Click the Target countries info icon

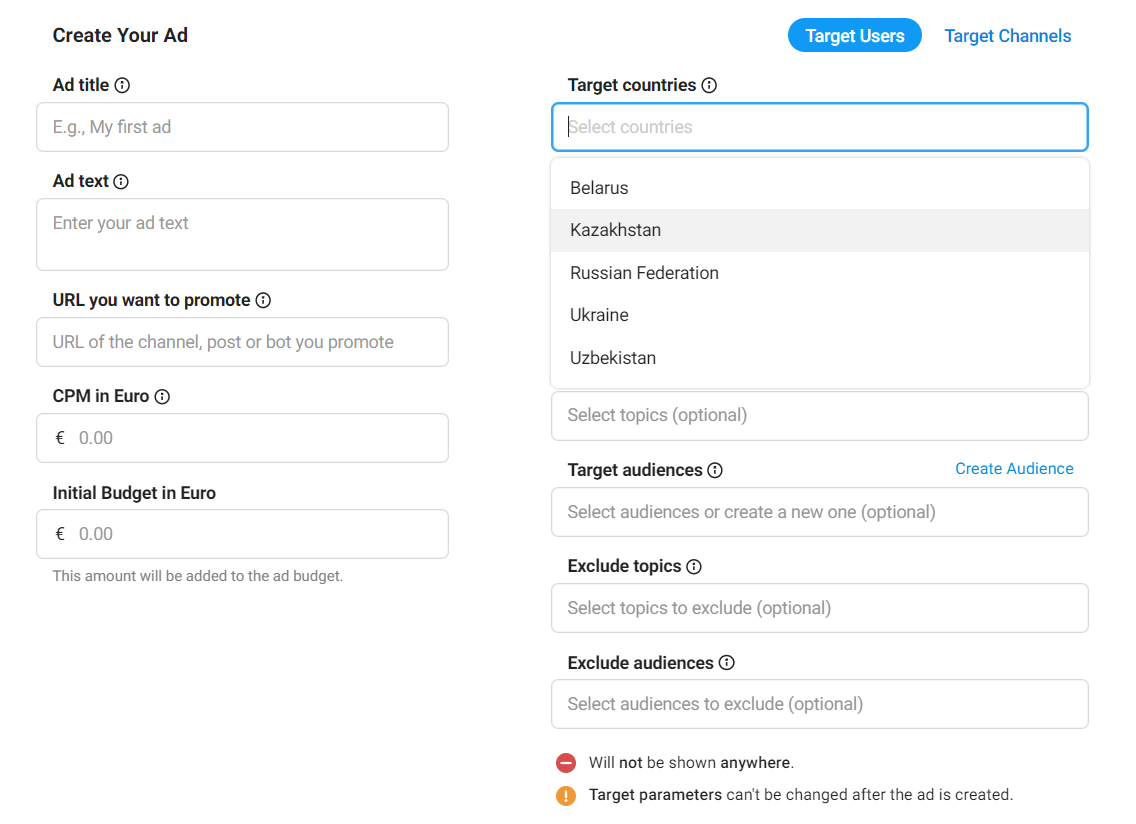tap(710, 85)
